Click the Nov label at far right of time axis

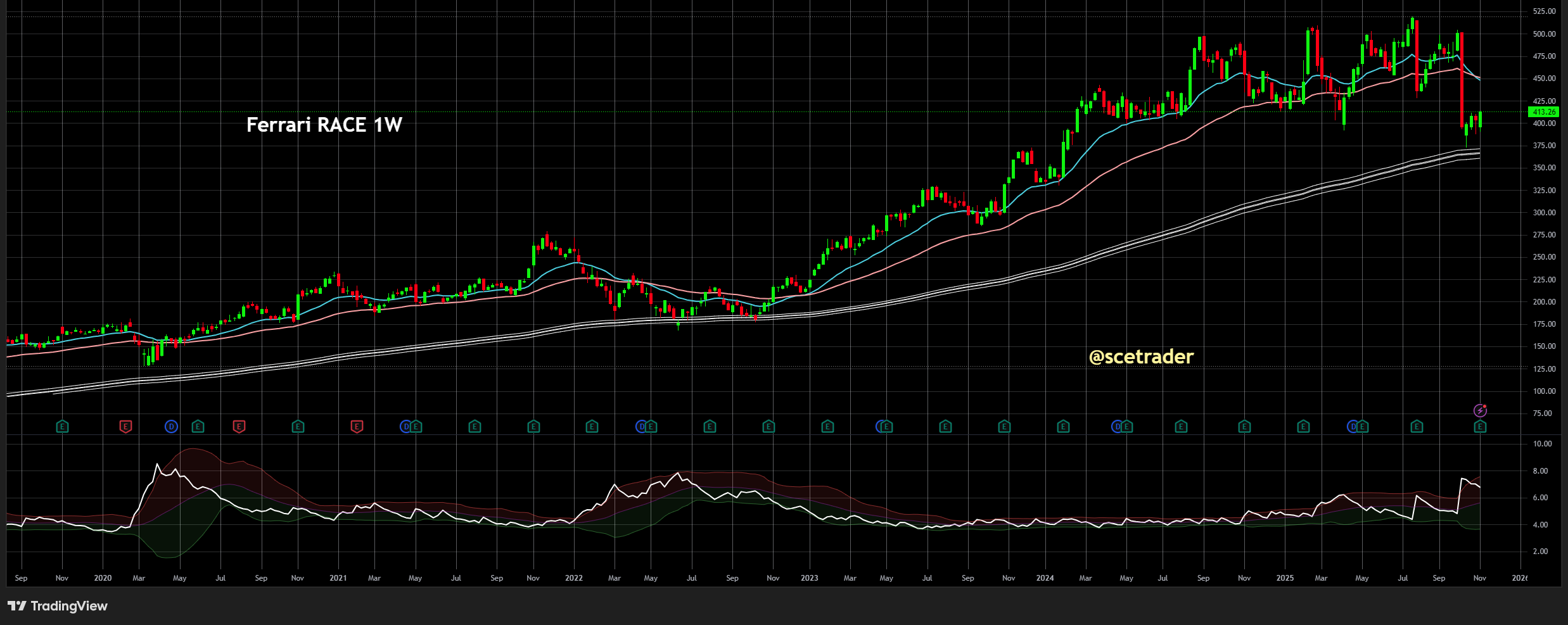1479,578
